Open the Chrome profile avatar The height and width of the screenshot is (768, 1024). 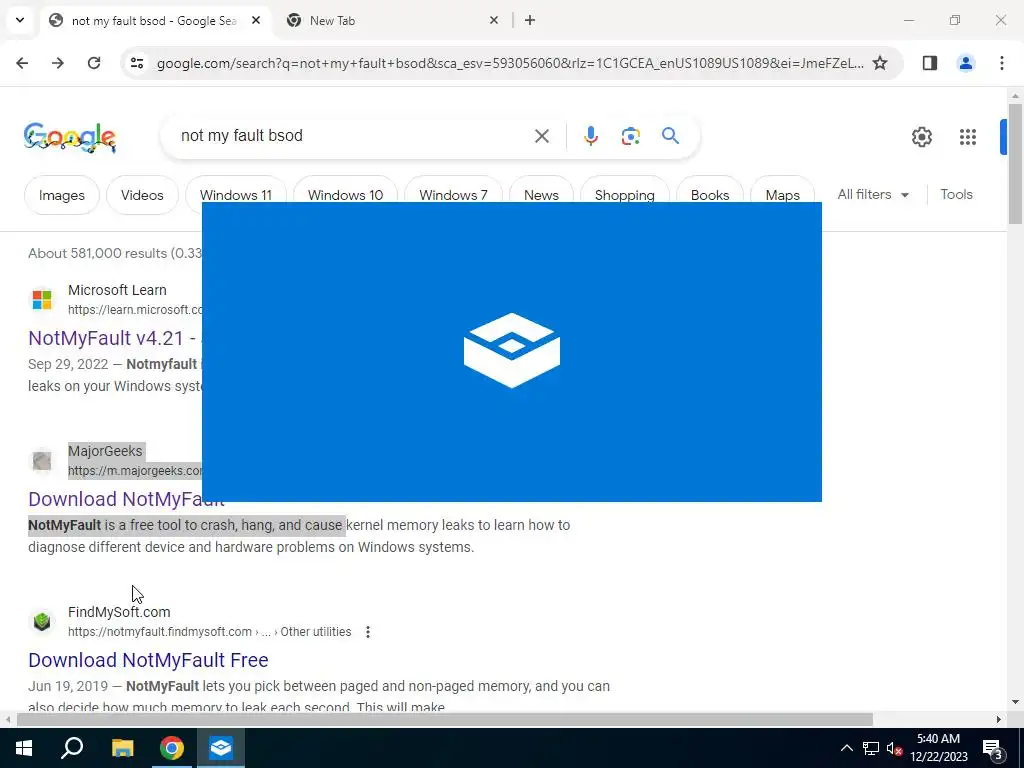[x=966, y=63]
